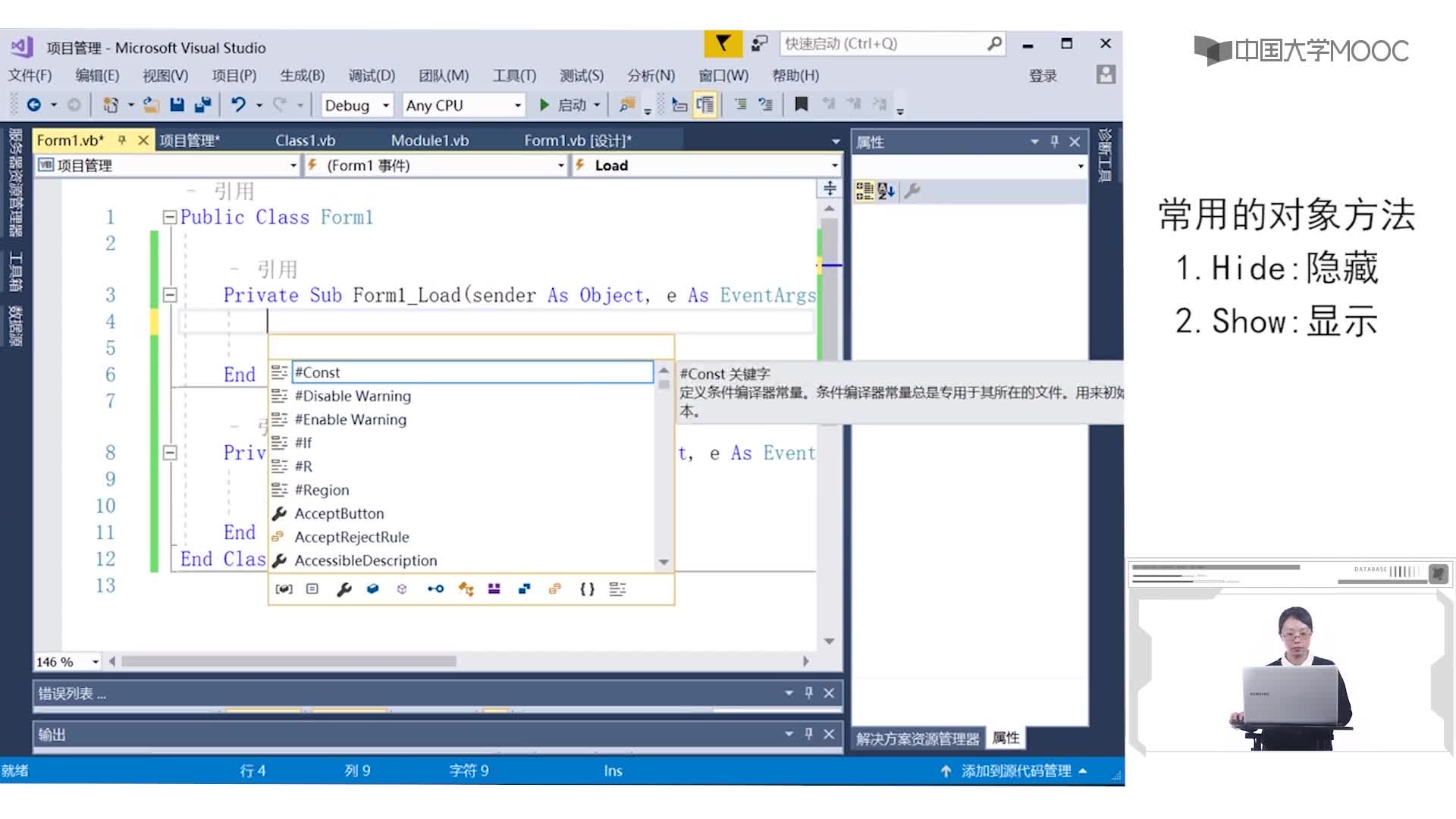Toggle enums filter in IntelliSense bar
The height and width of the screenshot is (819, 1456).
554,589
